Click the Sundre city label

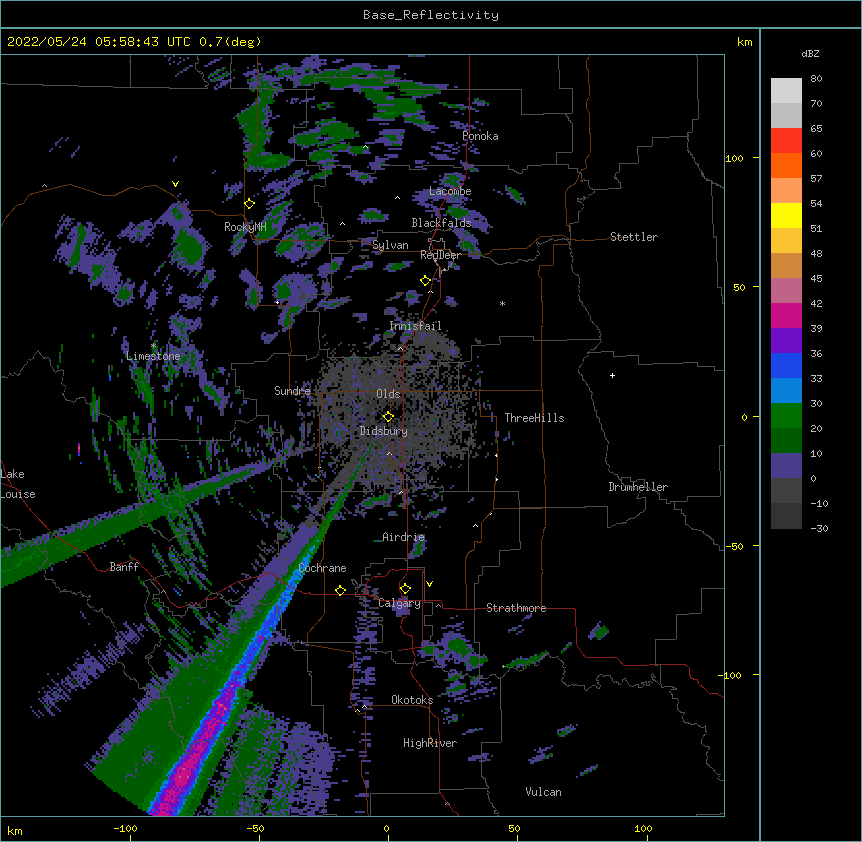pos(292,391)
